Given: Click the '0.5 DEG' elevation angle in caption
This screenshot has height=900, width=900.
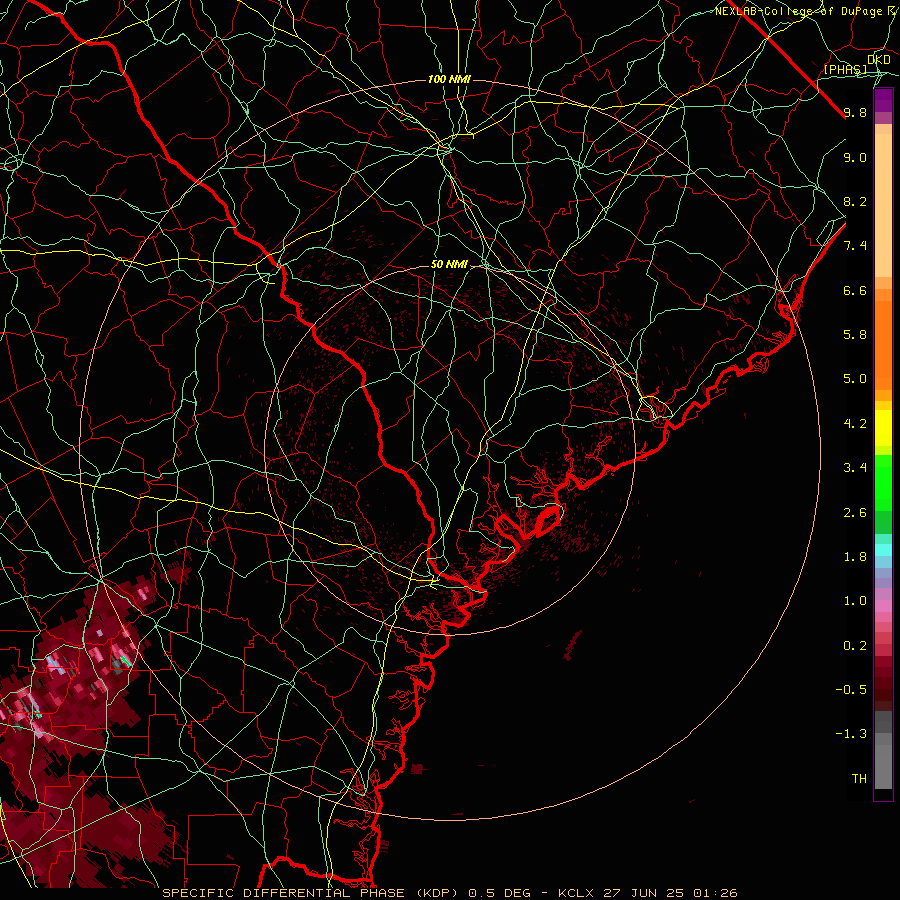Looking at the screenshot, I should pyautogui.click(x=501, y=893).
